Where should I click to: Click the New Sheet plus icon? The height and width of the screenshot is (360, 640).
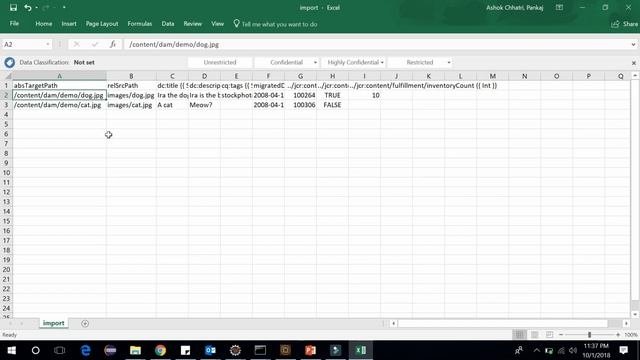pos(85,323)
